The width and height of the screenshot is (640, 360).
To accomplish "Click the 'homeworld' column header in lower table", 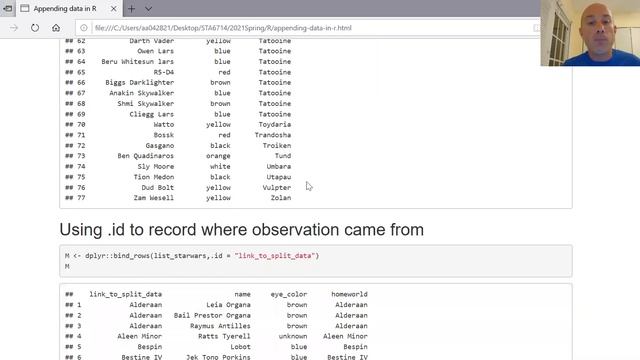I will click(349, 294).
